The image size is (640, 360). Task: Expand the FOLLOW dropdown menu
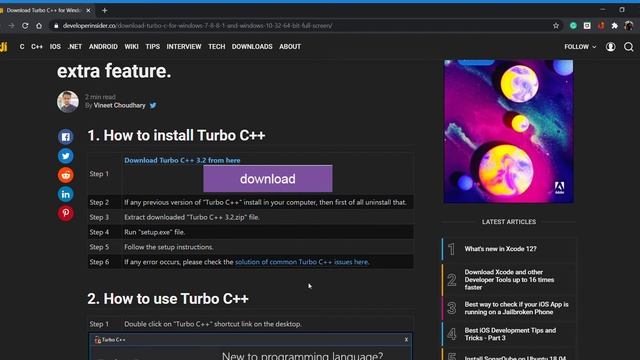point(580,47)
